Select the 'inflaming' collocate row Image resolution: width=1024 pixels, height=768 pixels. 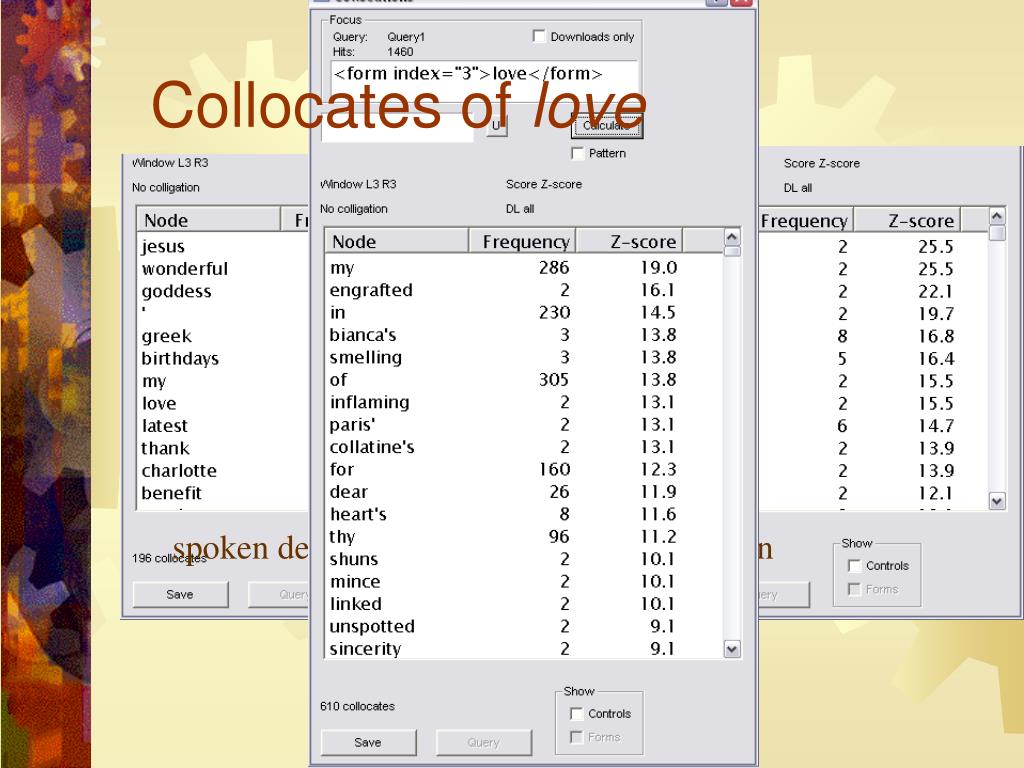click(x=524, y=402)
